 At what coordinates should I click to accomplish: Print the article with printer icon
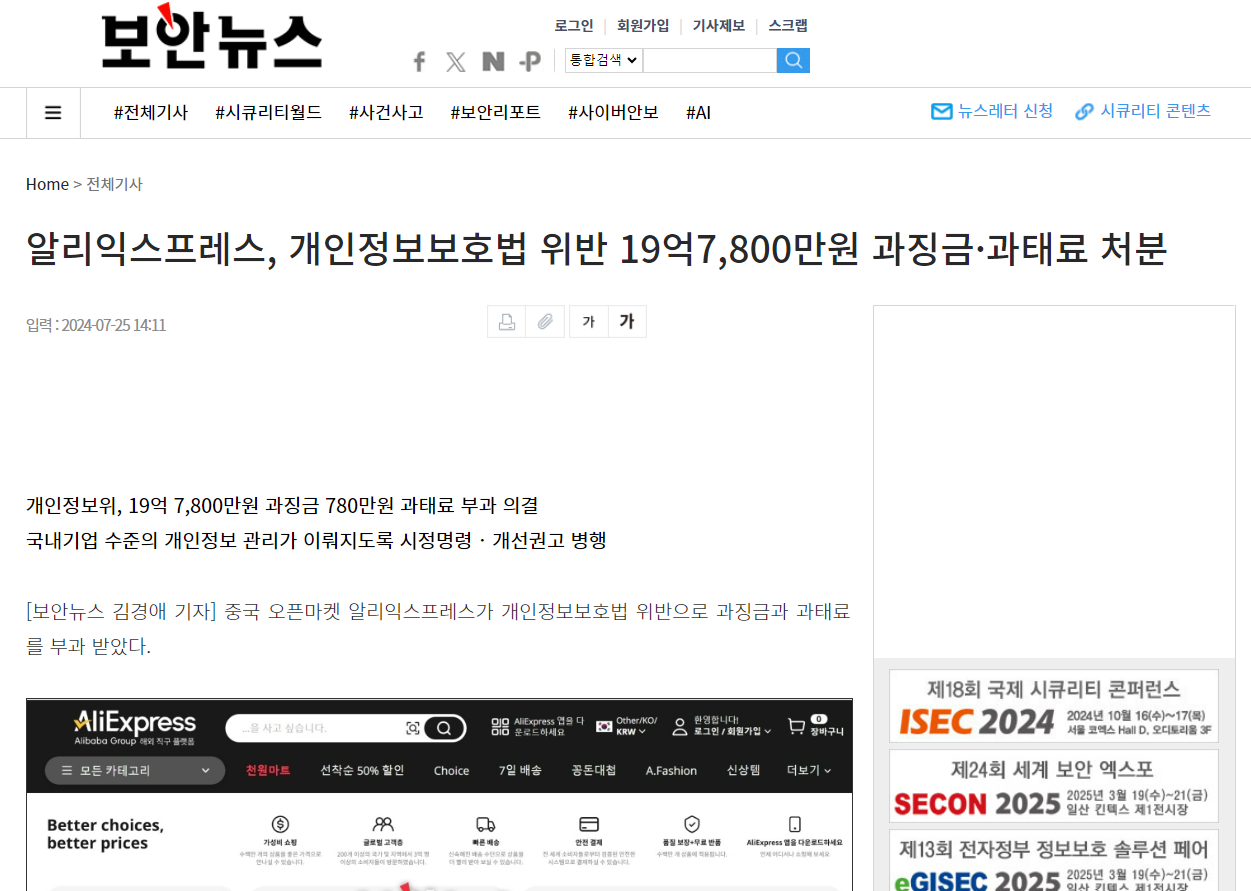point(507,322)
